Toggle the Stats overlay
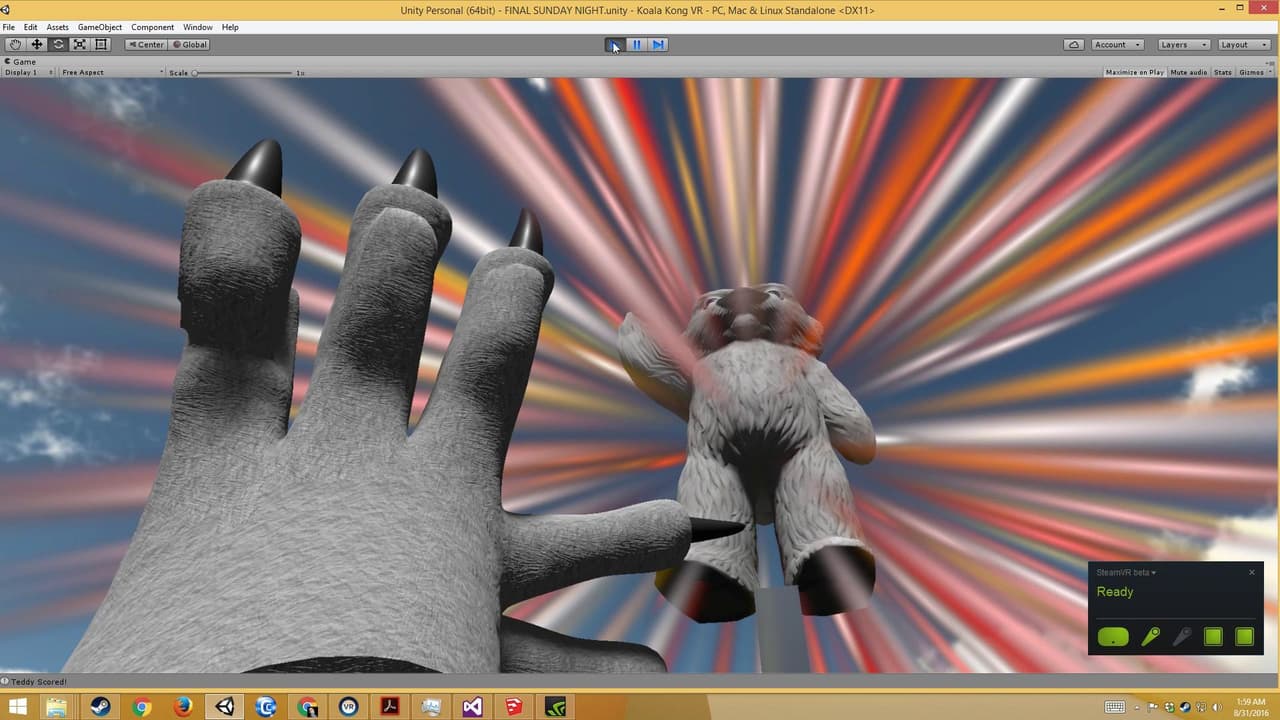 (1223, 73)
